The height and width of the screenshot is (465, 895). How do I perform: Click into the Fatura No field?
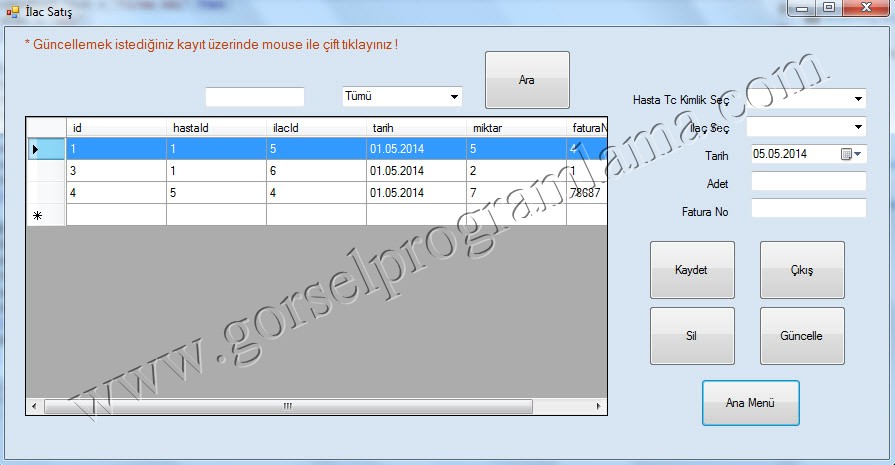pos(808,208)
